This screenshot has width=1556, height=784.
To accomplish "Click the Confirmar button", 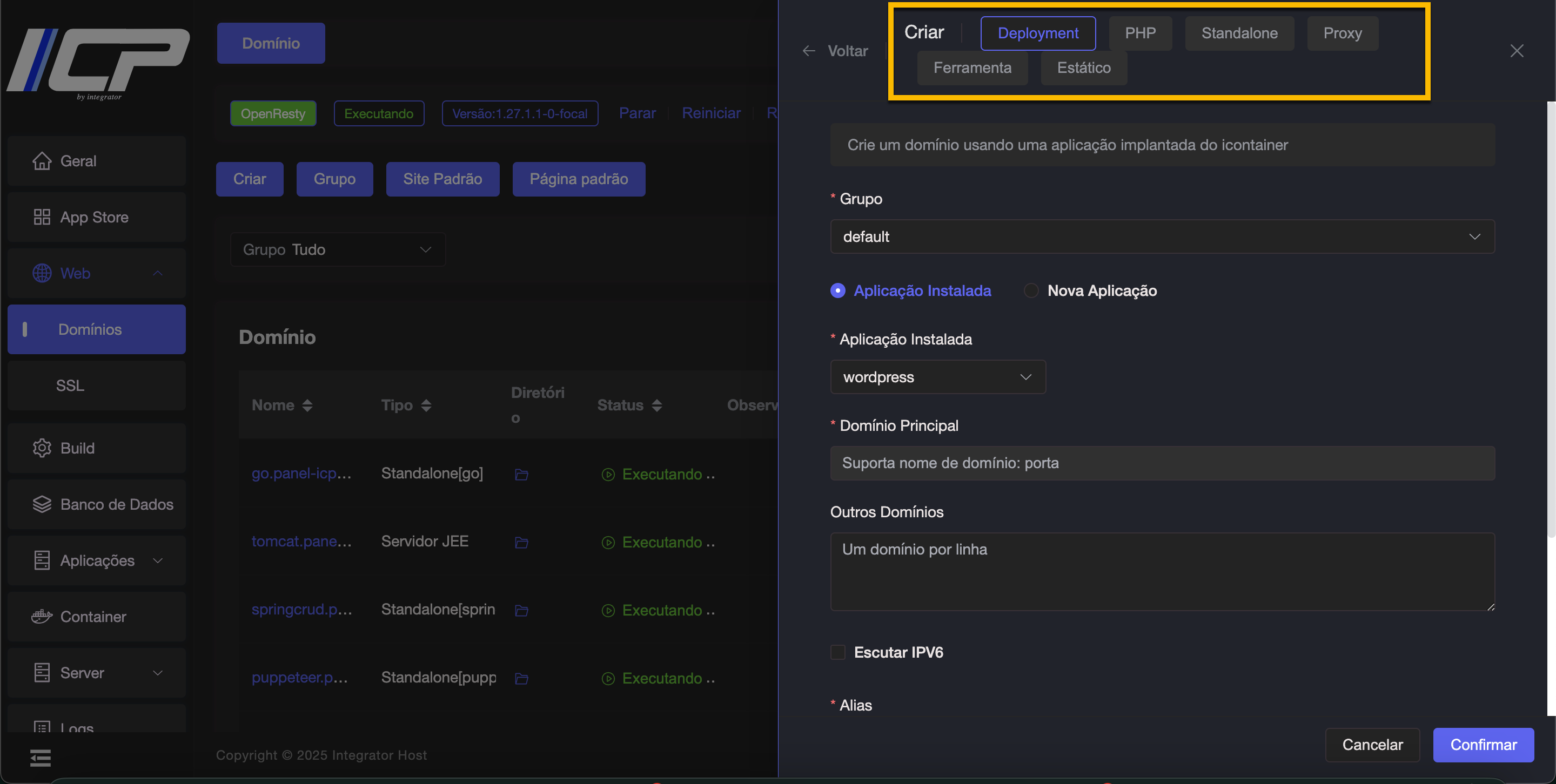I will pos(1483,745).
